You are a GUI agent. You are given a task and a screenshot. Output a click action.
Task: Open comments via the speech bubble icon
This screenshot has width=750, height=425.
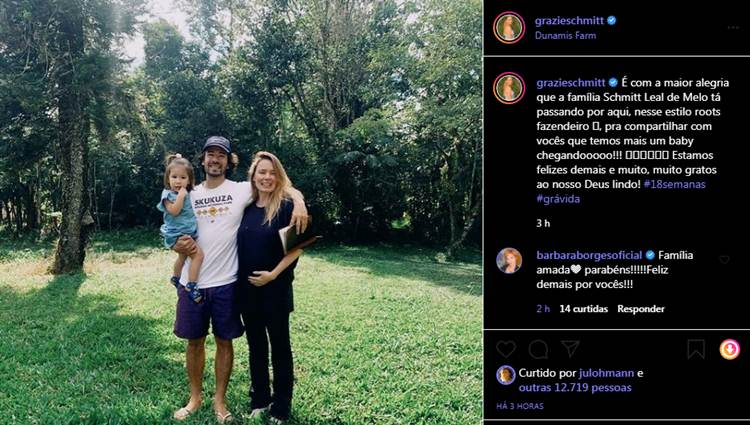coord(539,349)
